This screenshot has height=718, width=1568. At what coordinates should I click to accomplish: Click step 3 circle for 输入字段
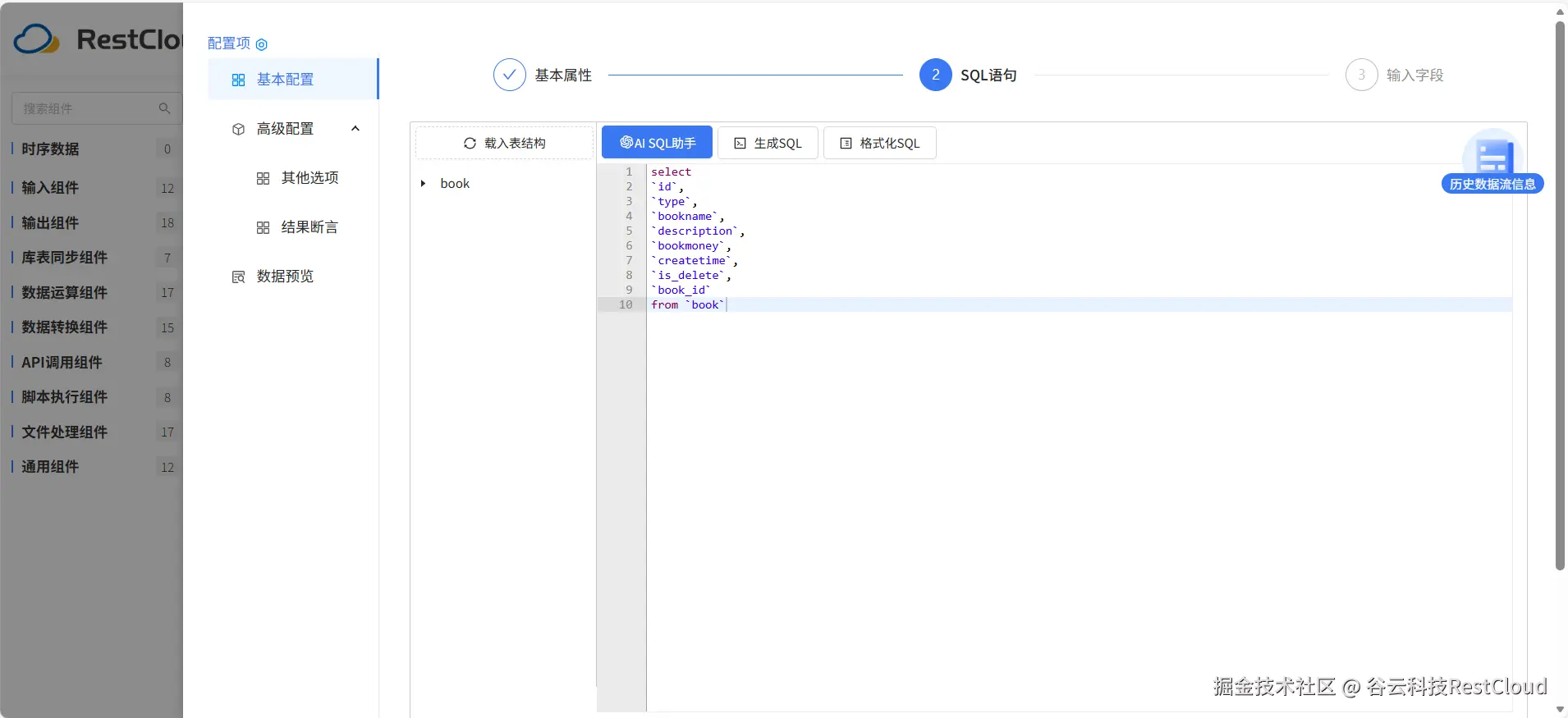[1361, 75]
